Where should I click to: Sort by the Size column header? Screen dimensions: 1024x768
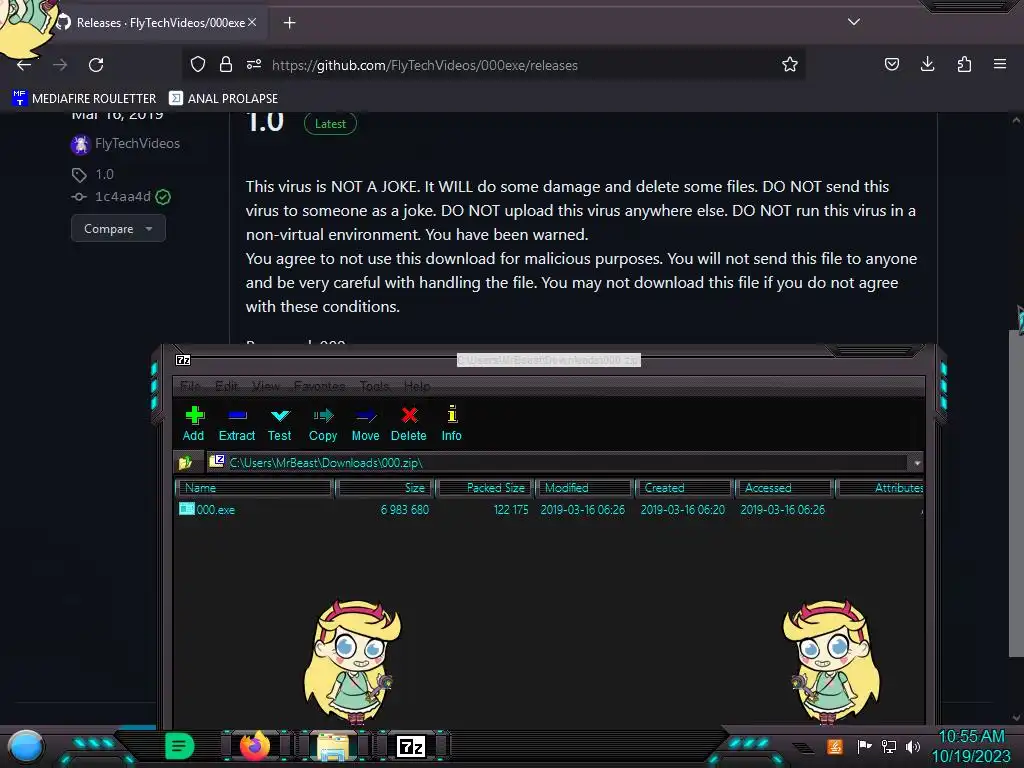tap(384, 488)
